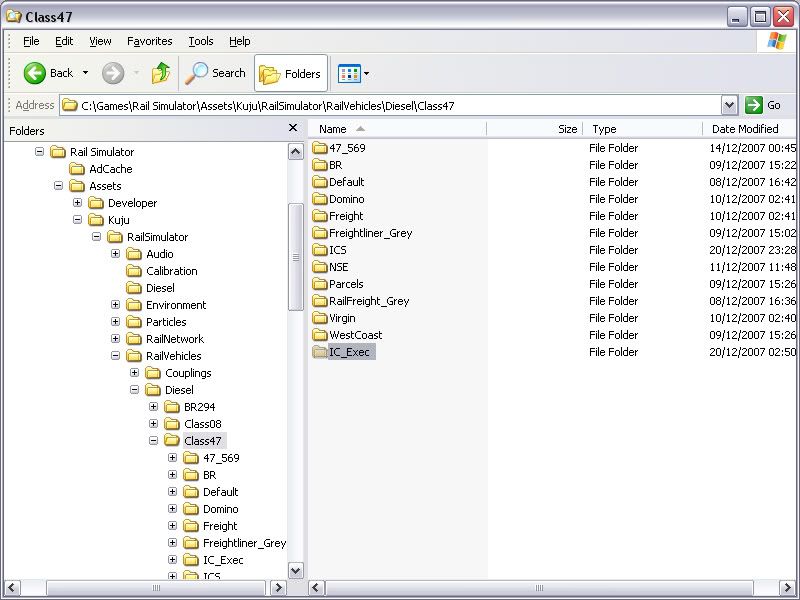
Task: Expand the Class08 tree node
Action: coord(153,424)
